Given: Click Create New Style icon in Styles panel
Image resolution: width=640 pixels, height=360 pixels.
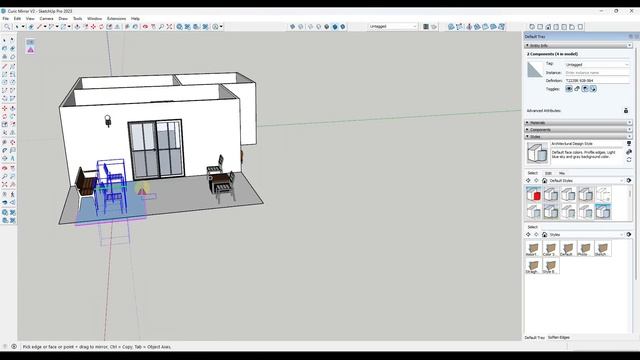Looking at the screenshot, I should pos(629,152).
